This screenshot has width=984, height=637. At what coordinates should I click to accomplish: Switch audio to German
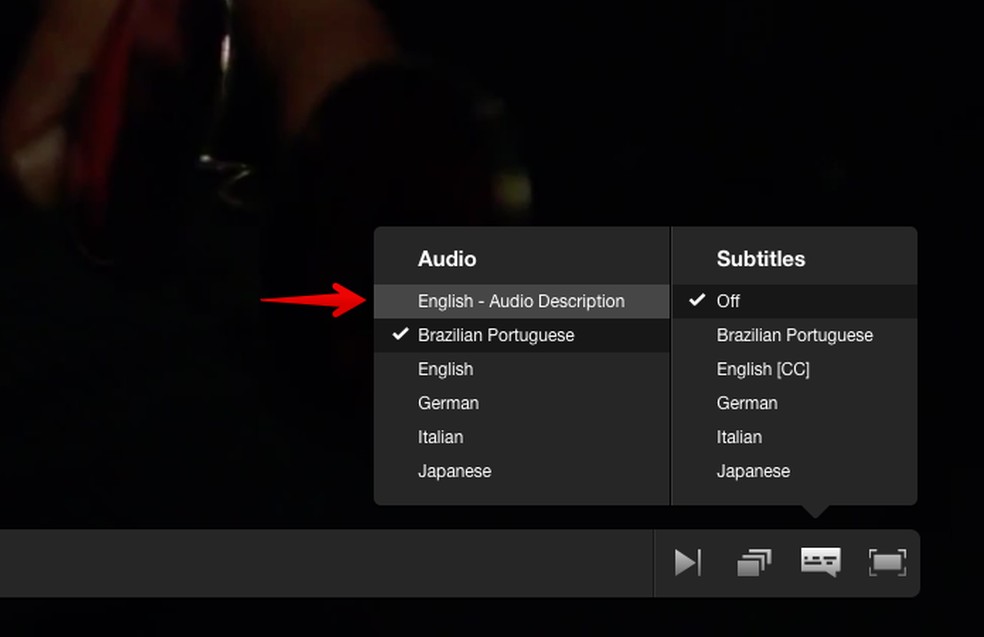tap(521, 403)
